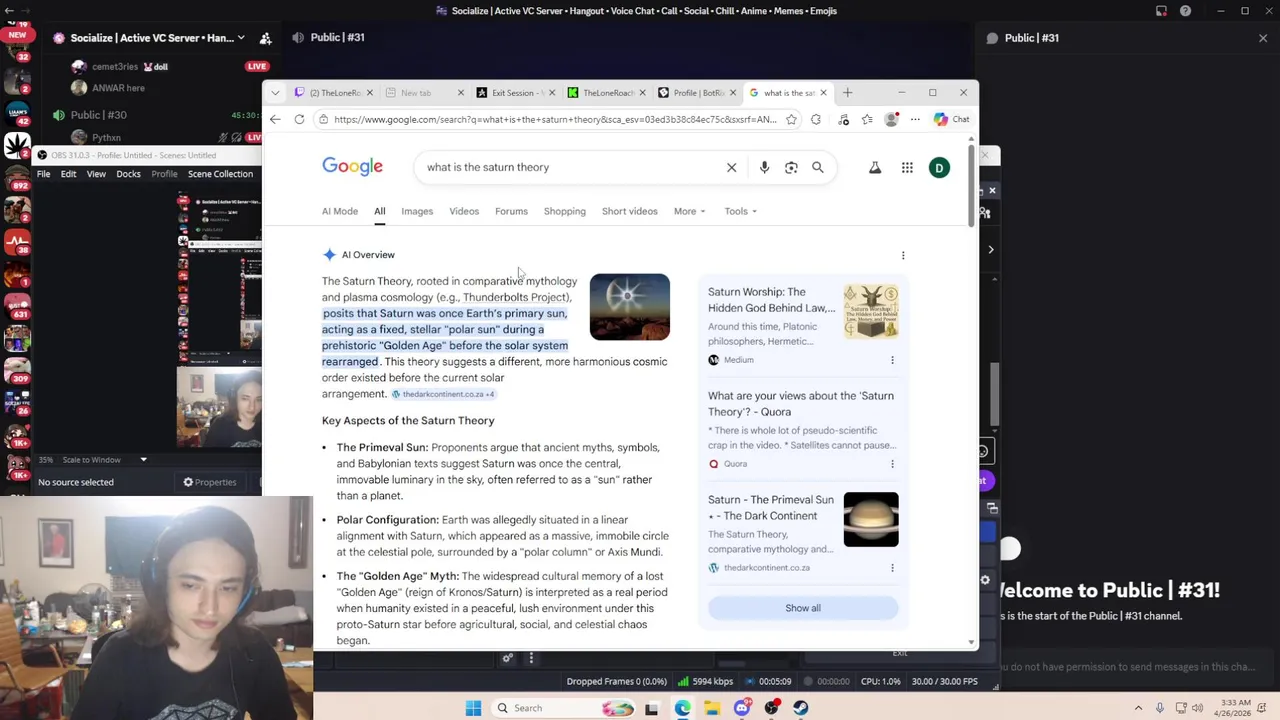Image resolution: width=1280 pixels, height=720 pixels.
Task: Close the Discord Public | #31 chat panel
Action: (1263, 38)
